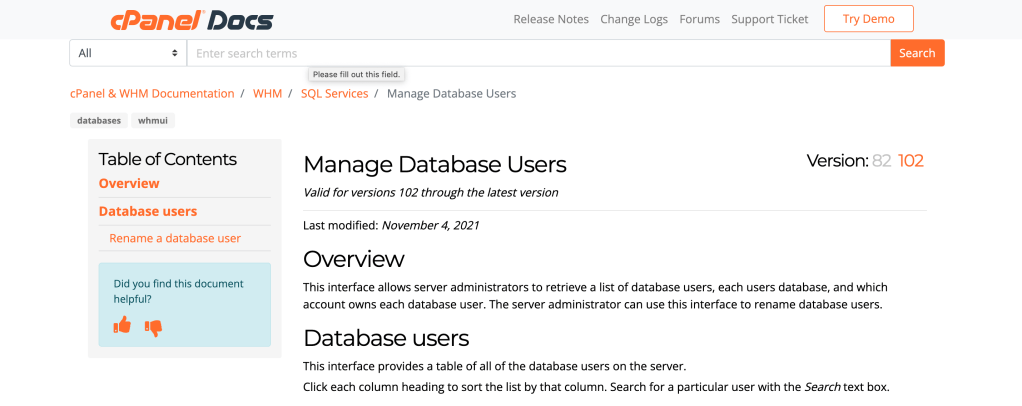Click the search terms input field

pos(538,53)
